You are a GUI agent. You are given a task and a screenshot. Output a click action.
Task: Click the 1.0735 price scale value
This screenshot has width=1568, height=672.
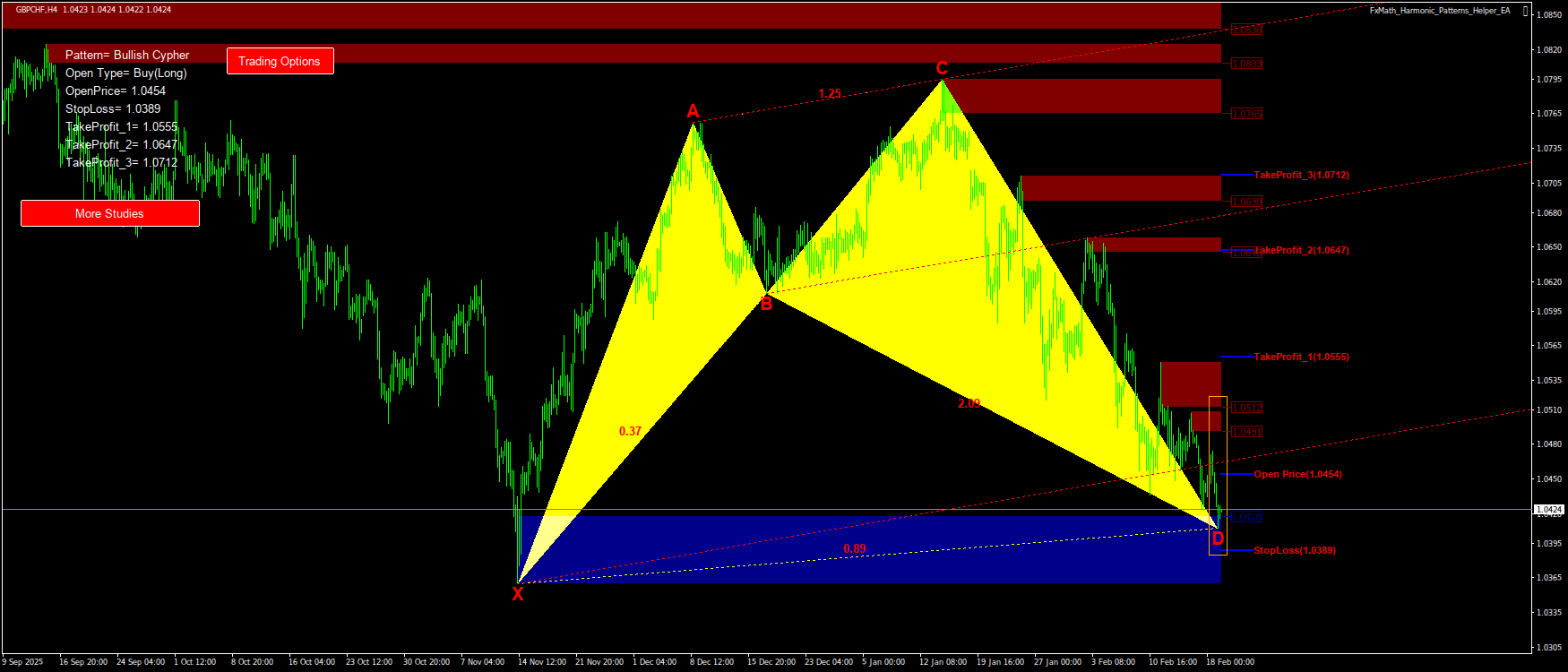(1550, 149)
